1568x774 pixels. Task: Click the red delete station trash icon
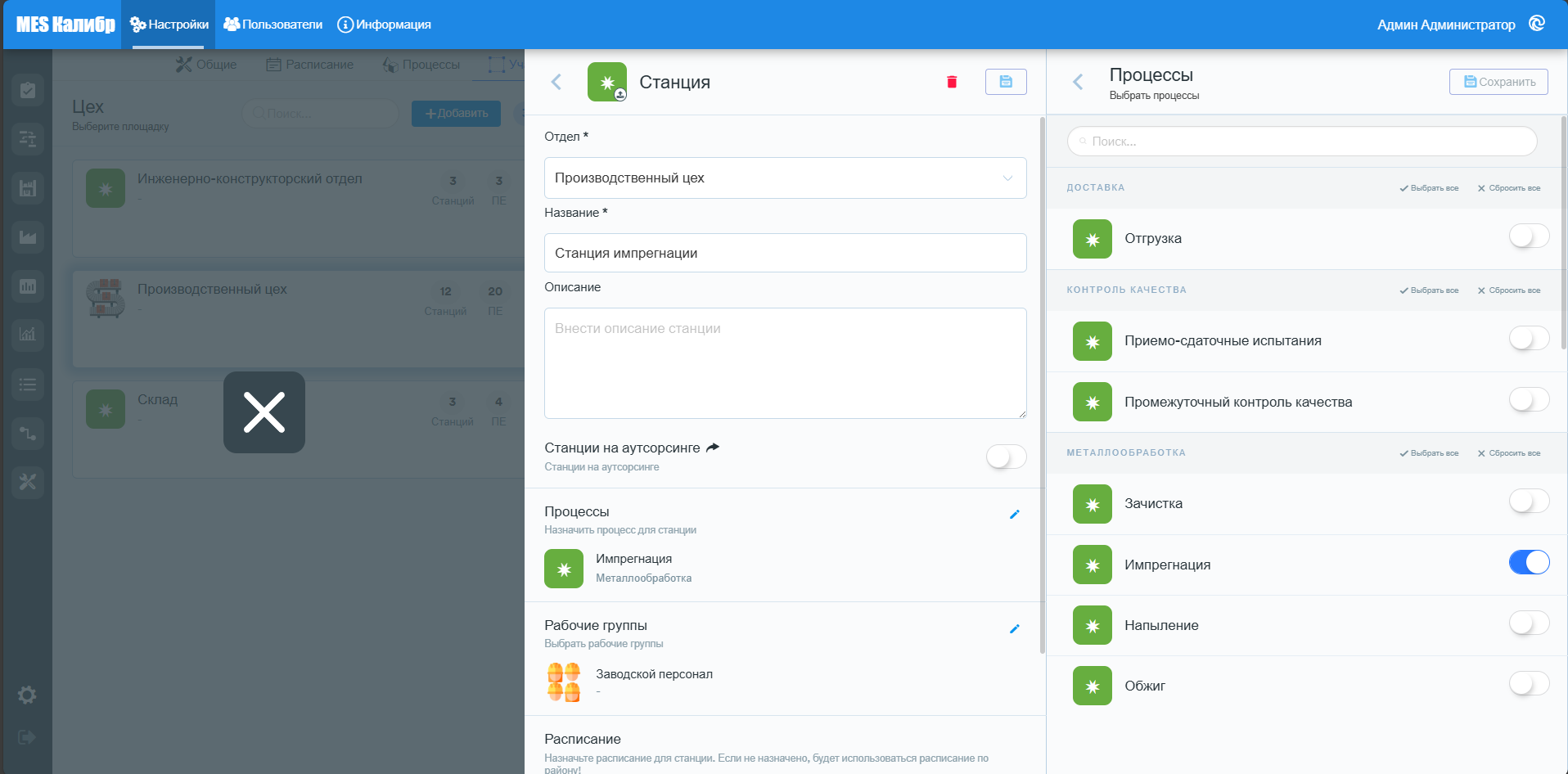click(951, 82)
